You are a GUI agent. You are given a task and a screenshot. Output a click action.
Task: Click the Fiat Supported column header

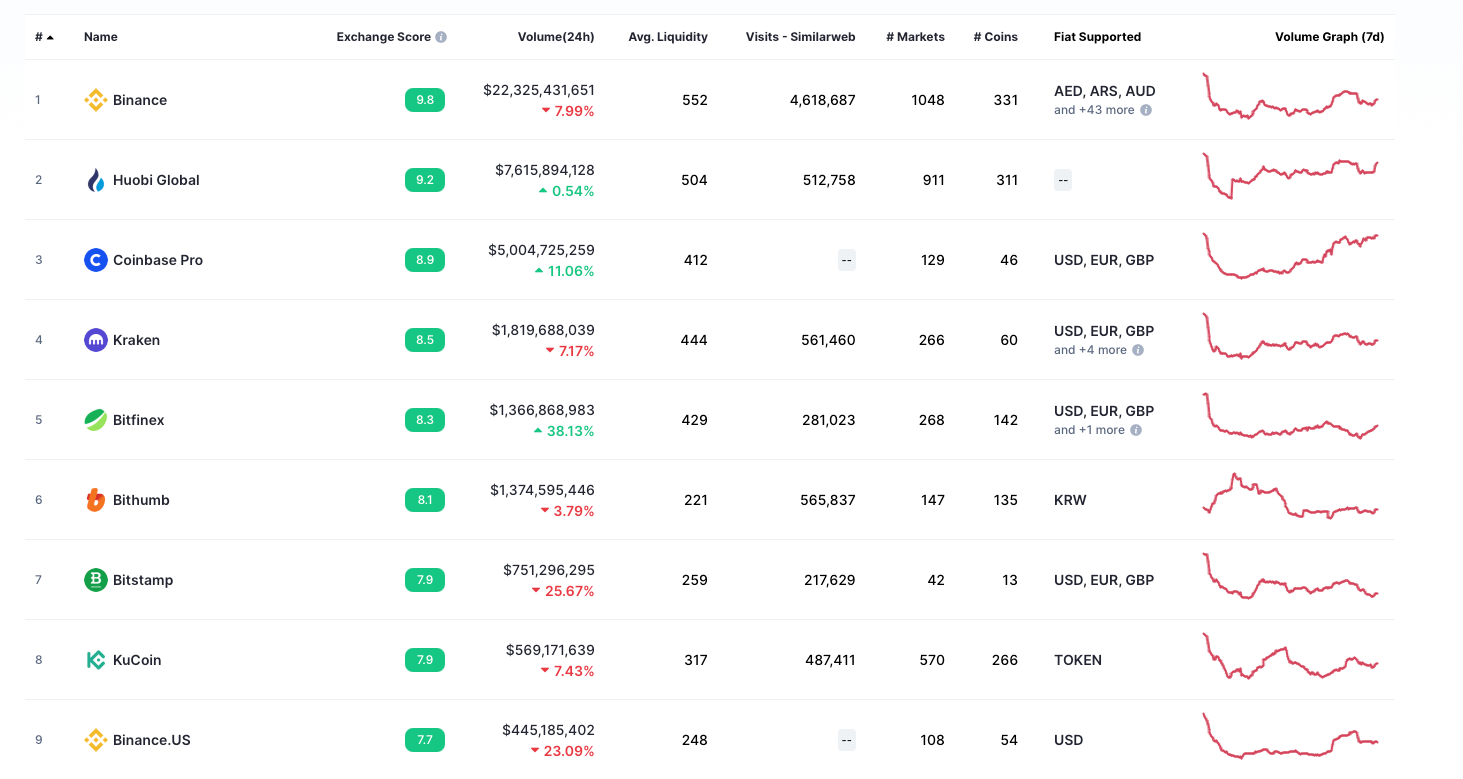tap(1097, 37)
